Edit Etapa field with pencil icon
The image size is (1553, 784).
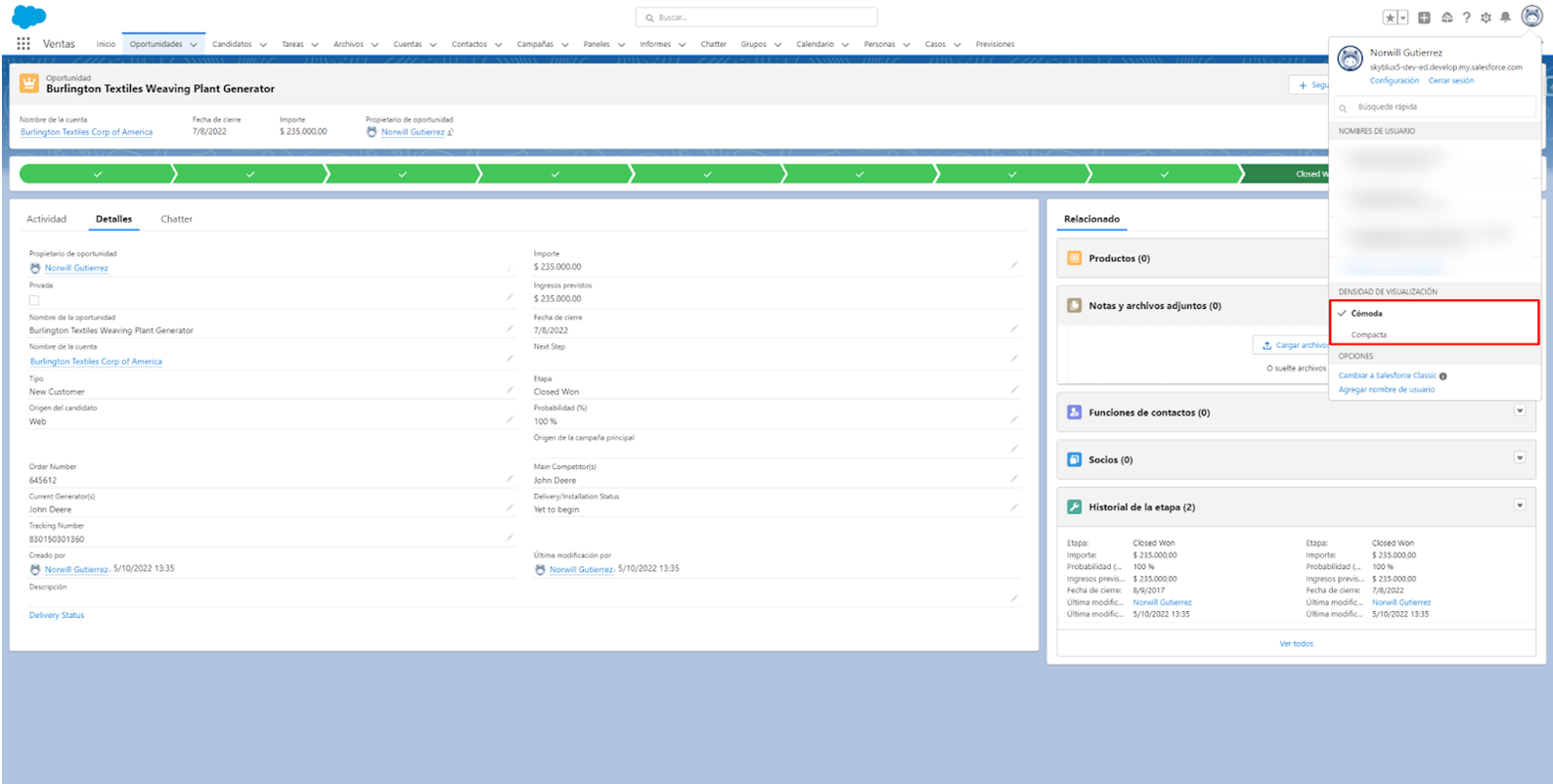click(1014, 390)
